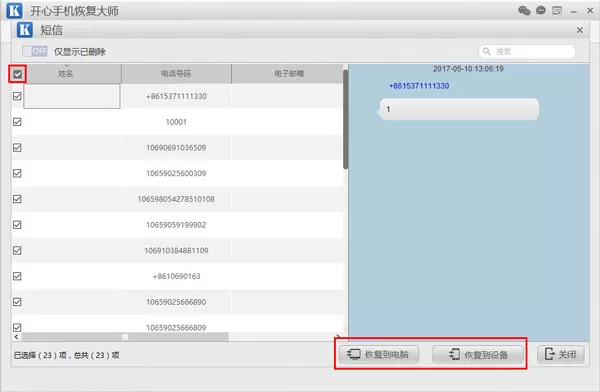Select the 10690691036509 cell
600x392 pixels.
[x=176, y=147]
